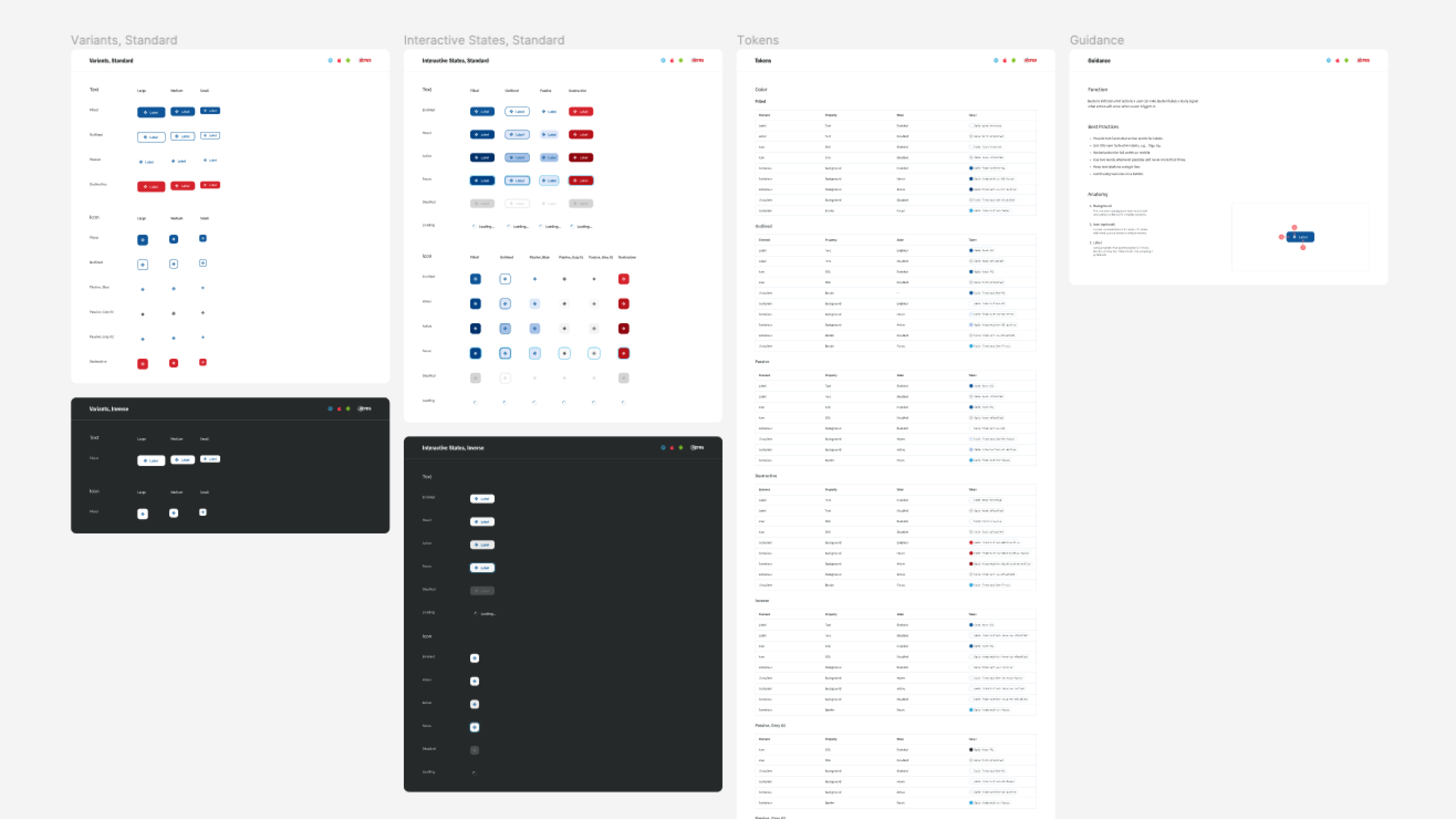Click Enabled Outlined icon button in Interactive States, Standard
This screenshot has width=1456, height=819.
pos(505,279)
